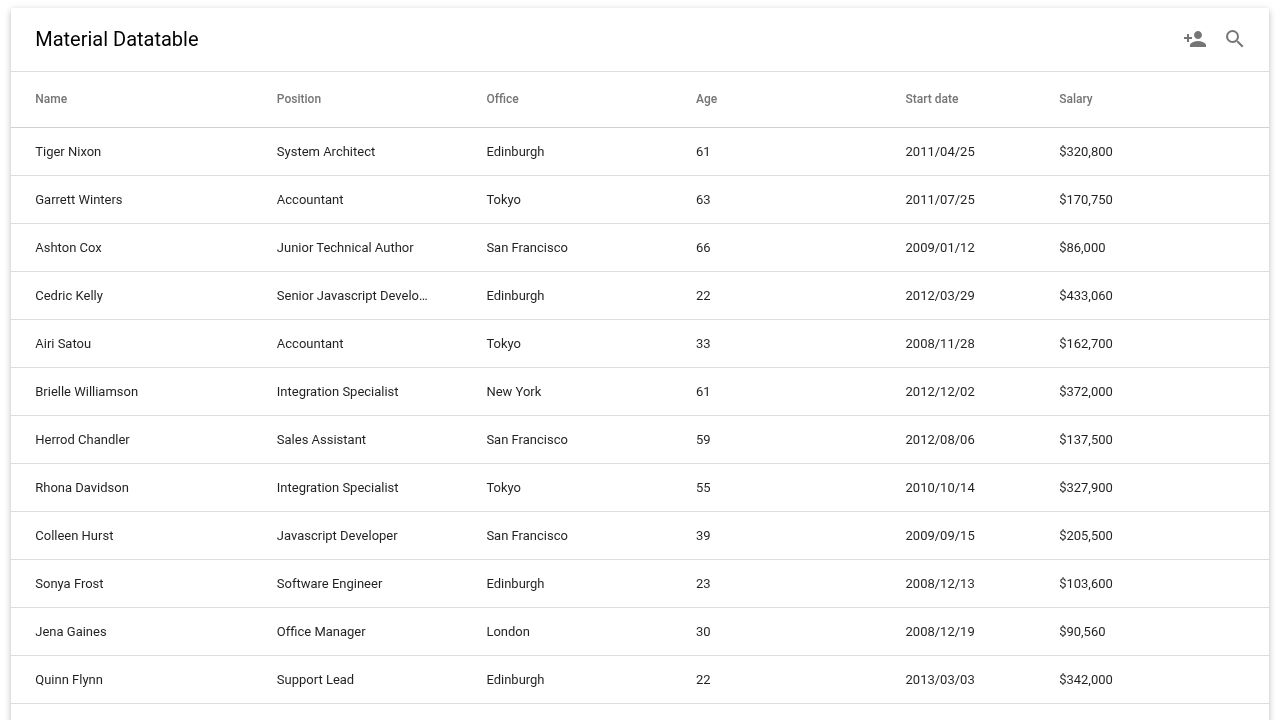The height and width of the screenshot is (720, 1280).
Task: Sort table by Office column
Action: point(503,99)
